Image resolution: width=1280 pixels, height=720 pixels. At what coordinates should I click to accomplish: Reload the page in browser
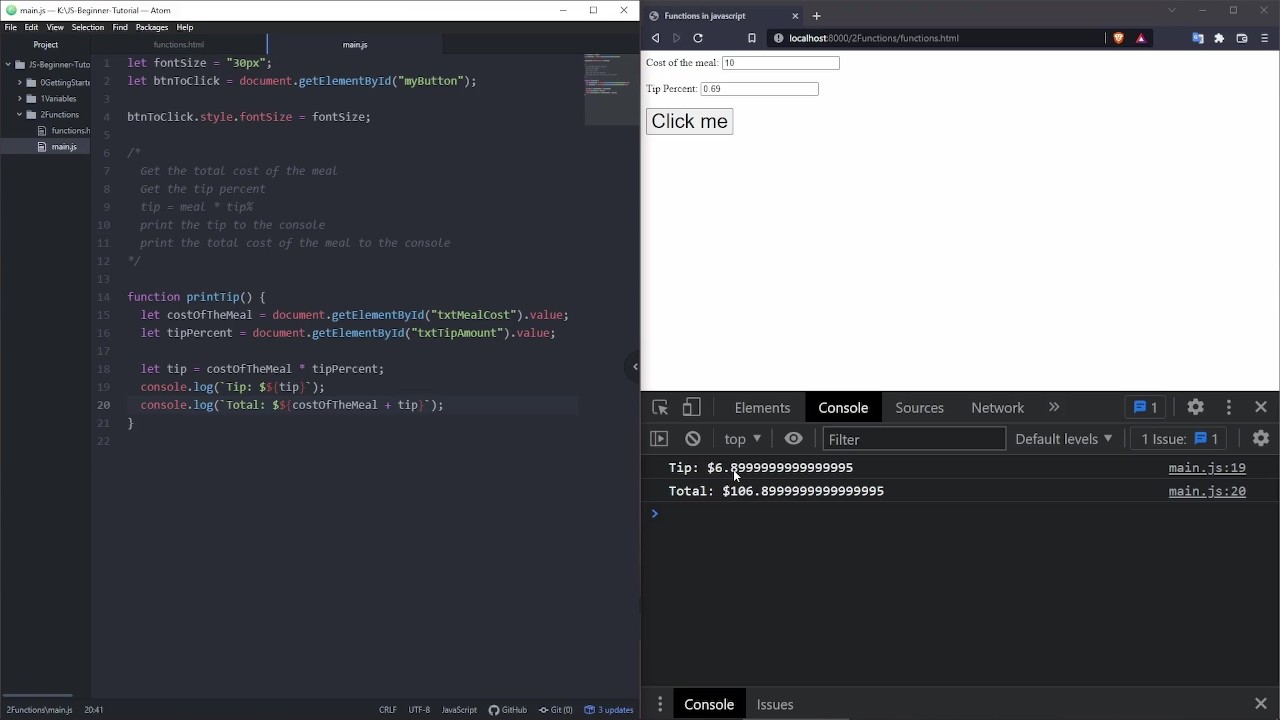tap(698, 38)
